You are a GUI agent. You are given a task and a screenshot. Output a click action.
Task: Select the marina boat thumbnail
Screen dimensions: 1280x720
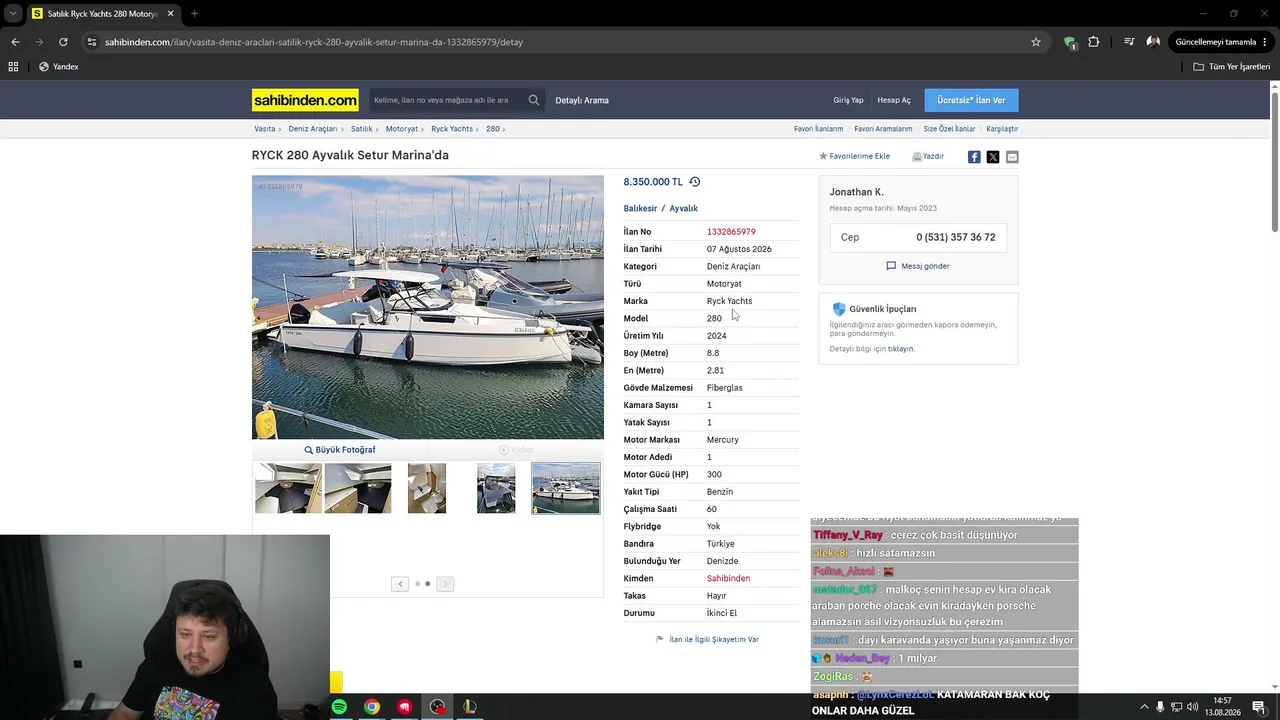coord(566,488)
